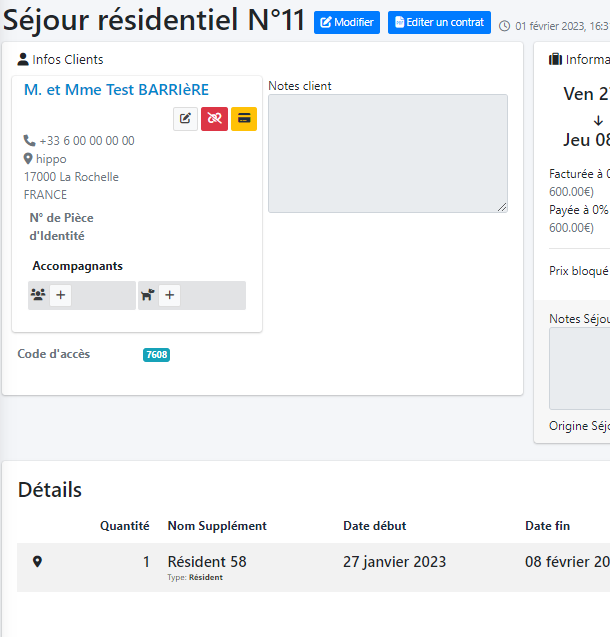This screenshot has height=637, width=610.
Task: Click the location pin next to hippo
Action: (x=28, y=159)
